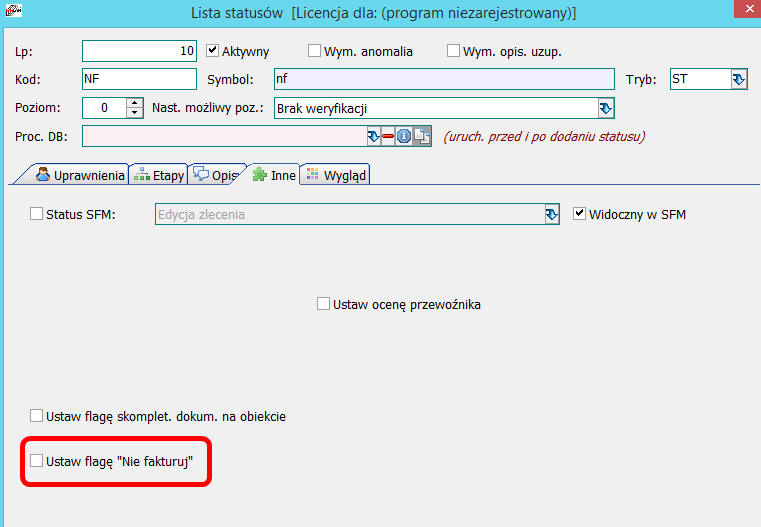Open the Proc. DB lookup arrow icon
This screenshot has height=527, width=761.
click(373, 136)
